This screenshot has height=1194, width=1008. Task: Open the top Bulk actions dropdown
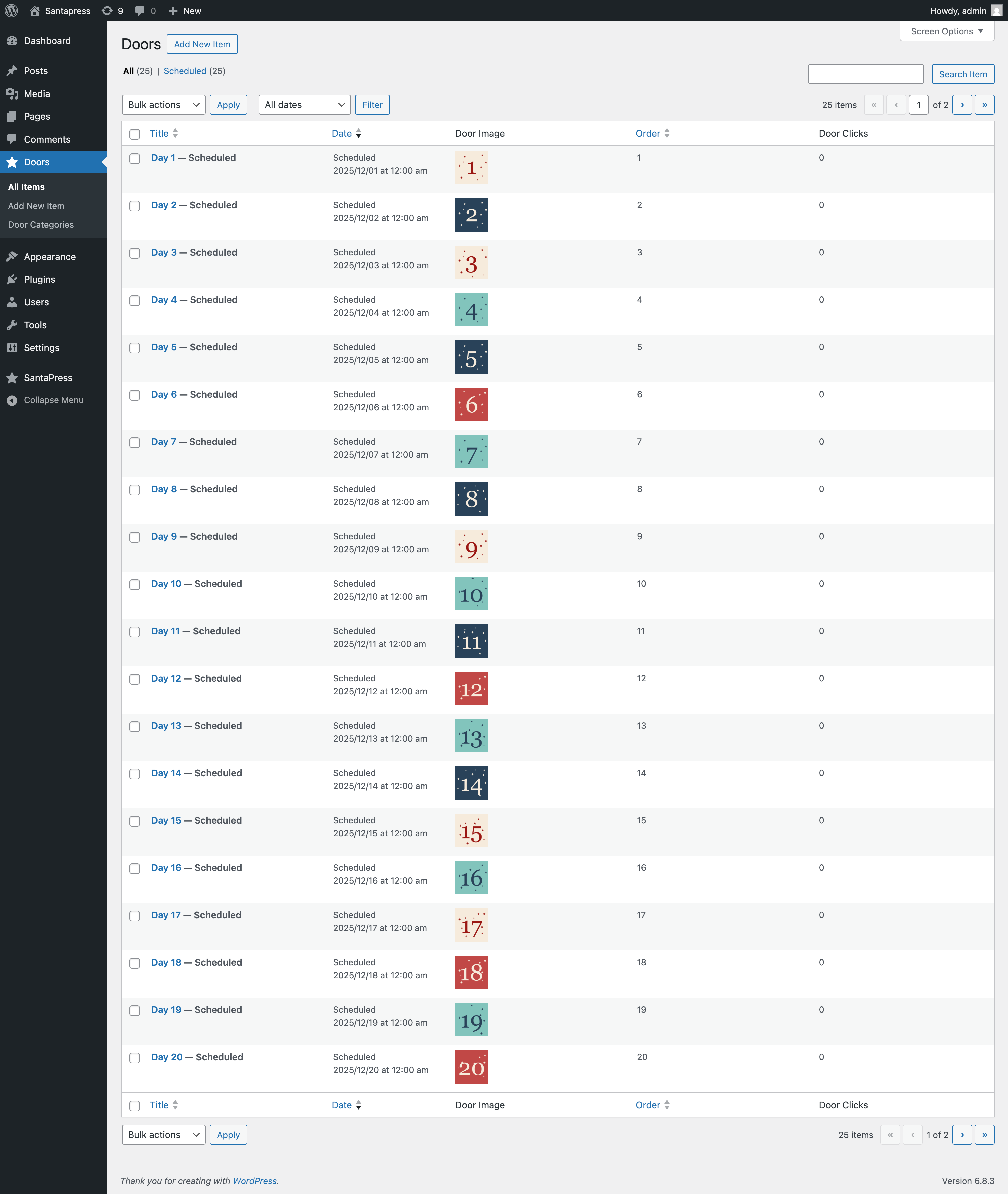tap(163, 105)
